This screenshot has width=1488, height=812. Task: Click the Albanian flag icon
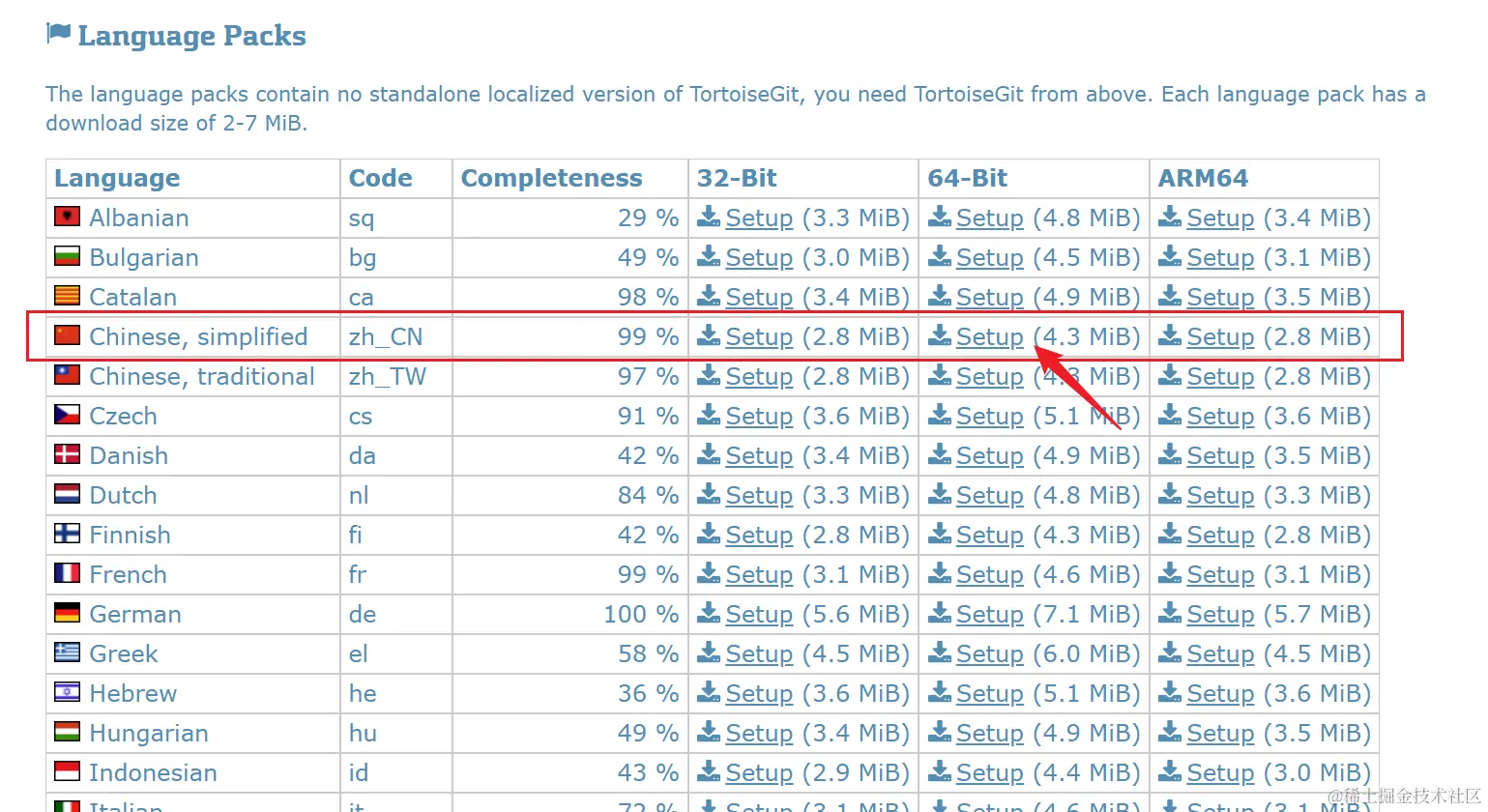click(67, 216)
